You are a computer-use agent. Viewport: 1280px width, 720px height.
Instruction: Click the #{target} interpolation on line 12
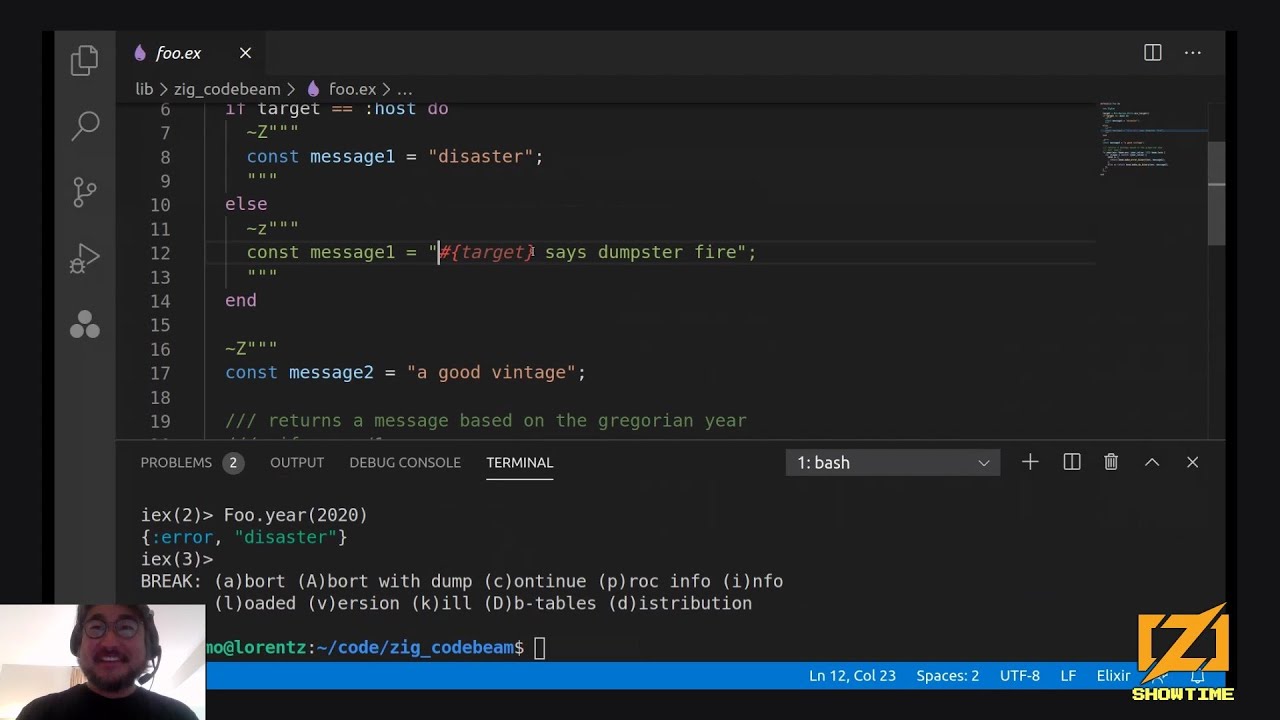coord(487,253)
